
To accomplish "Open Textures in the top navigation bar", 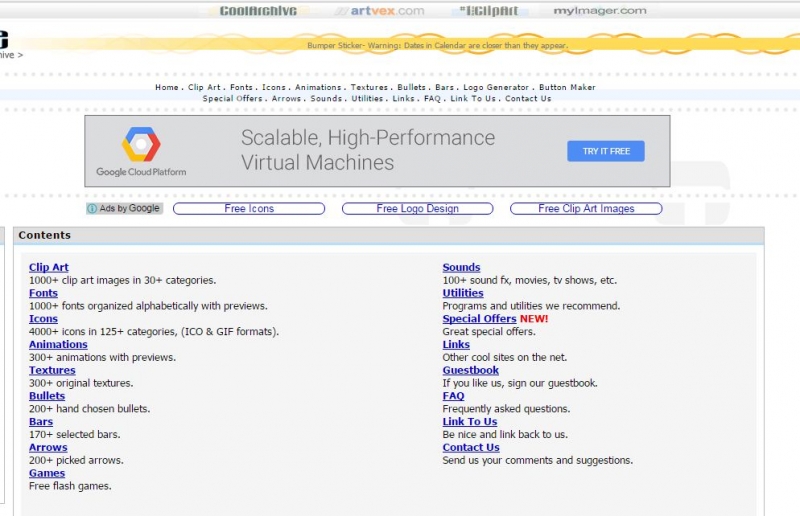I will (x=369, y=88).
